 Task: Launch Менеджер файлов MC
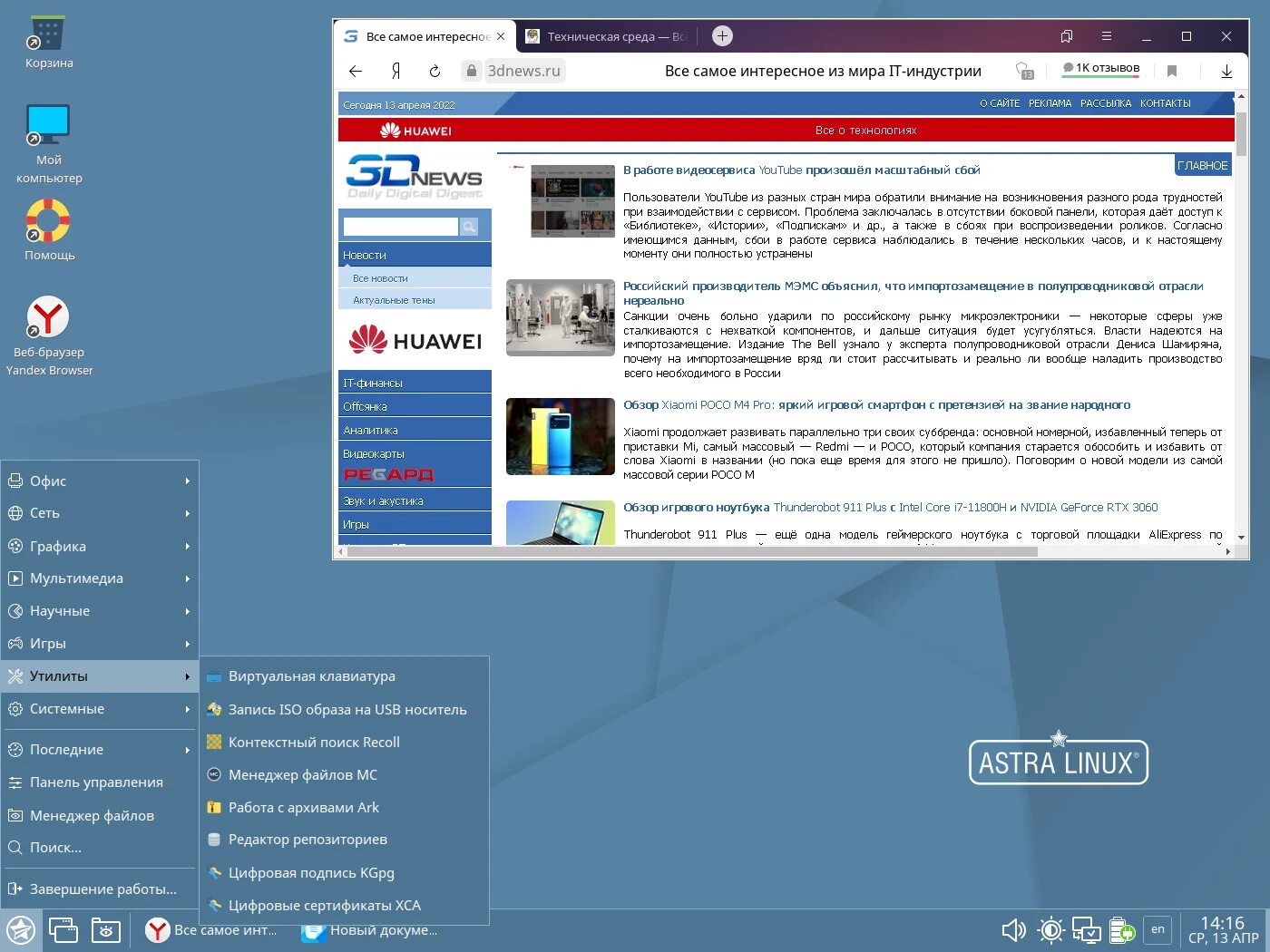coord(345,774)
